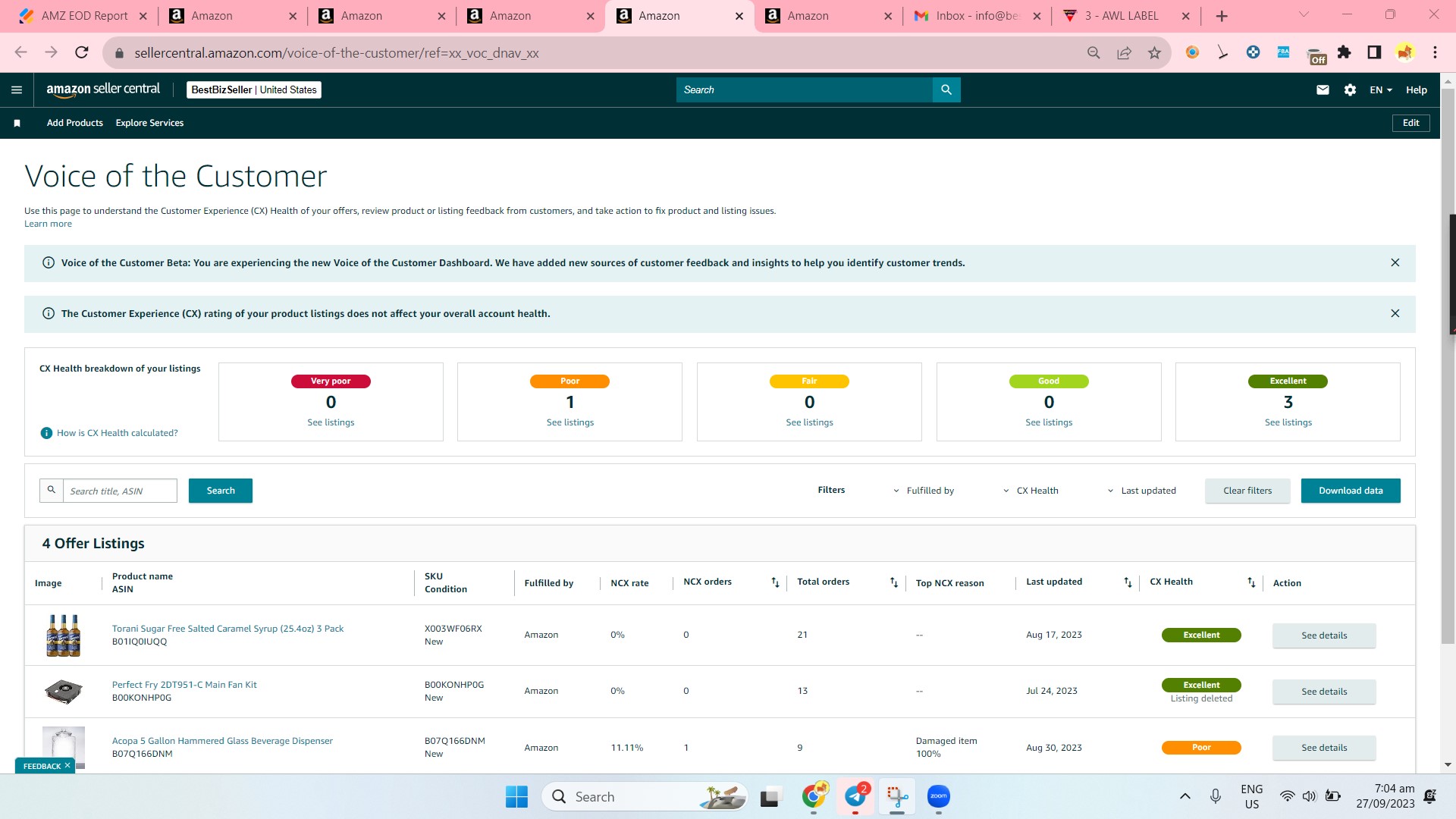See details for Acopa Beverage Dispenser
The height and width of the screenshot is (819, 1456).
[x=1324, y=748]
